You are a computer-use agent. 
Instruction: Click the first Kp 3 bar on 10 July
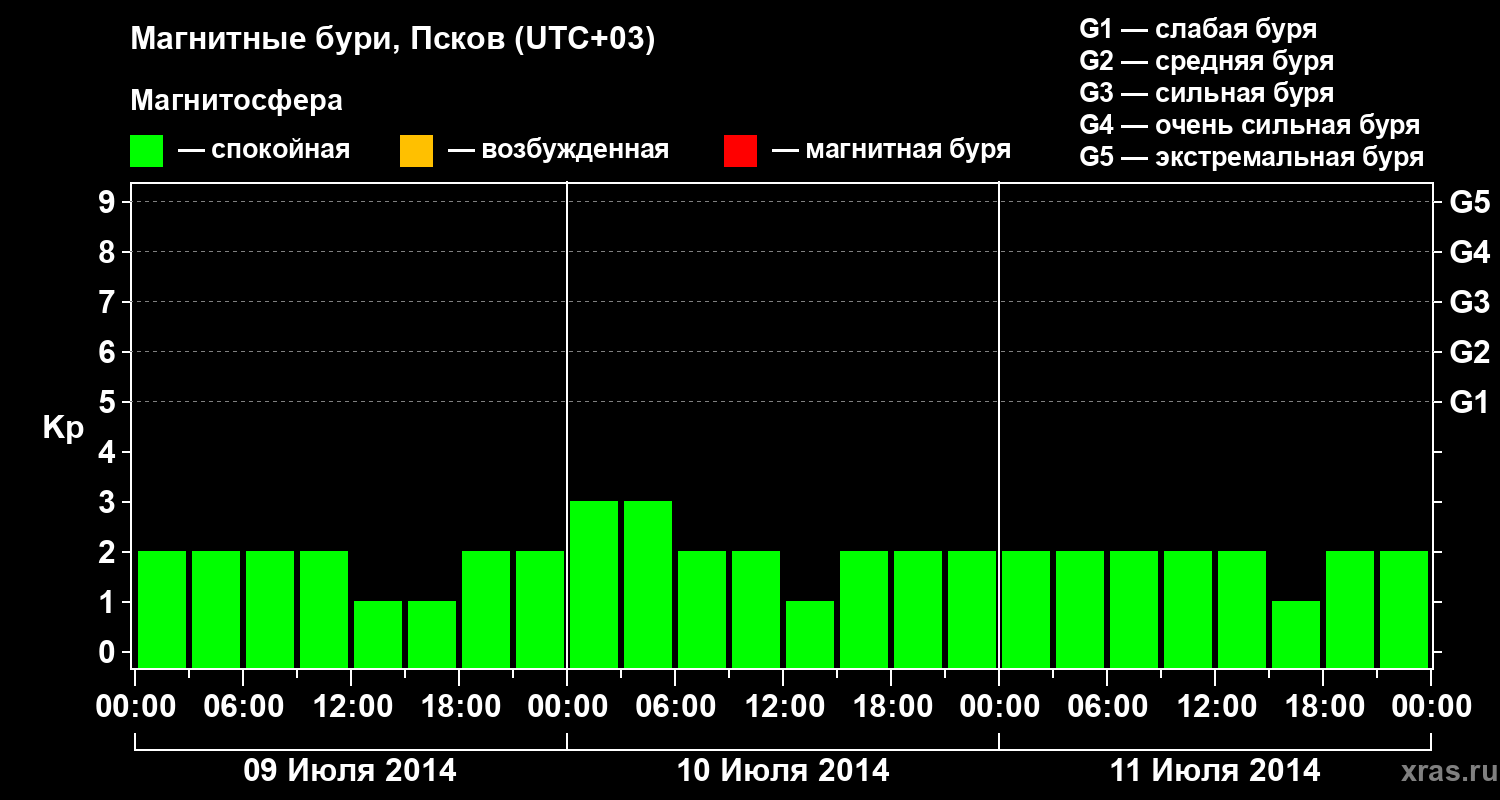[594, 584]
